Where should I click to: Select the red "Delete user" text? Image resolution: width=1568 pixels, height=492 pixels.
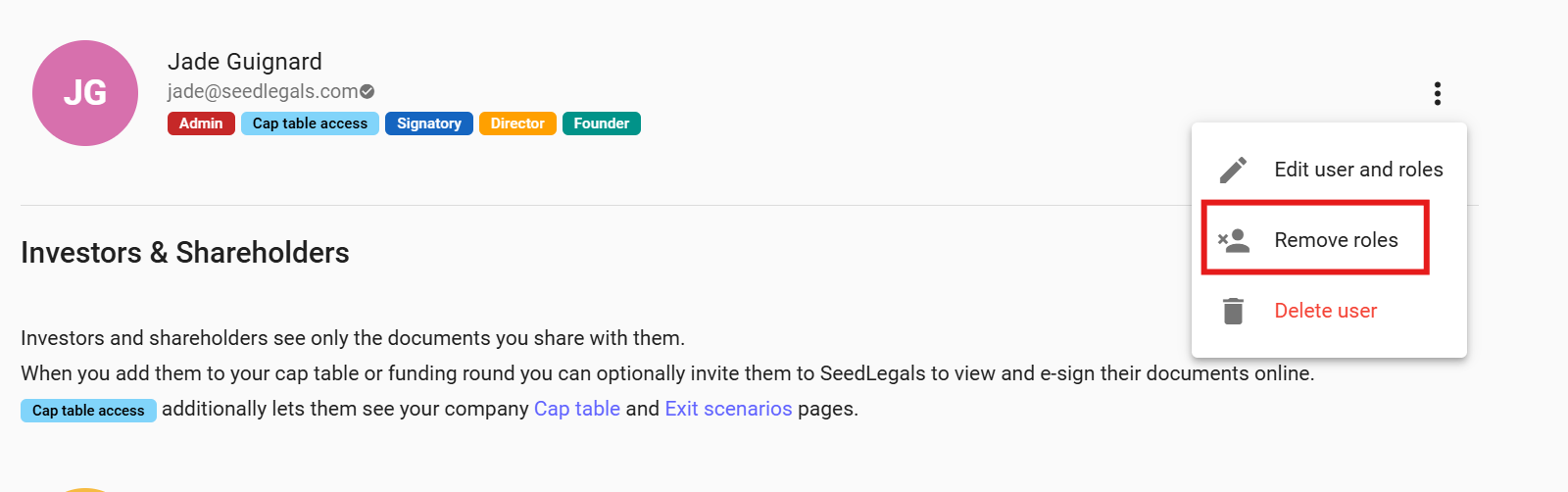[1325, 311]
